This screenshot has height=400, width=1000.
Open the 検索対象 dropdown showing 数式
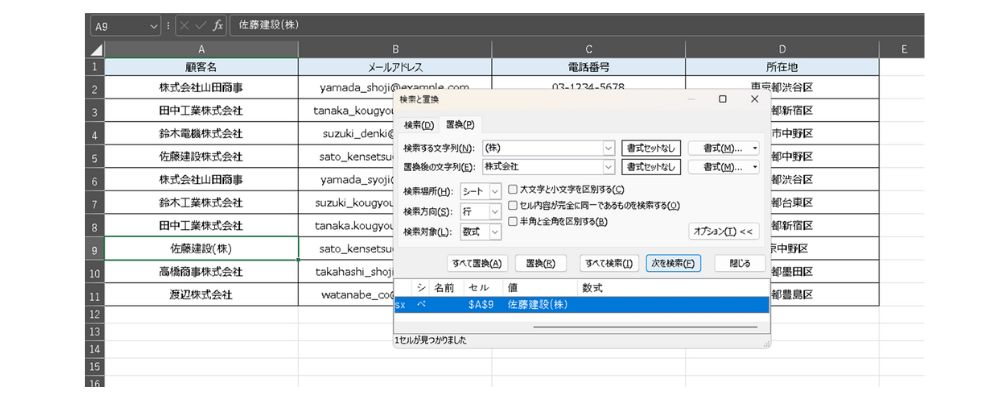click(494, 232)
